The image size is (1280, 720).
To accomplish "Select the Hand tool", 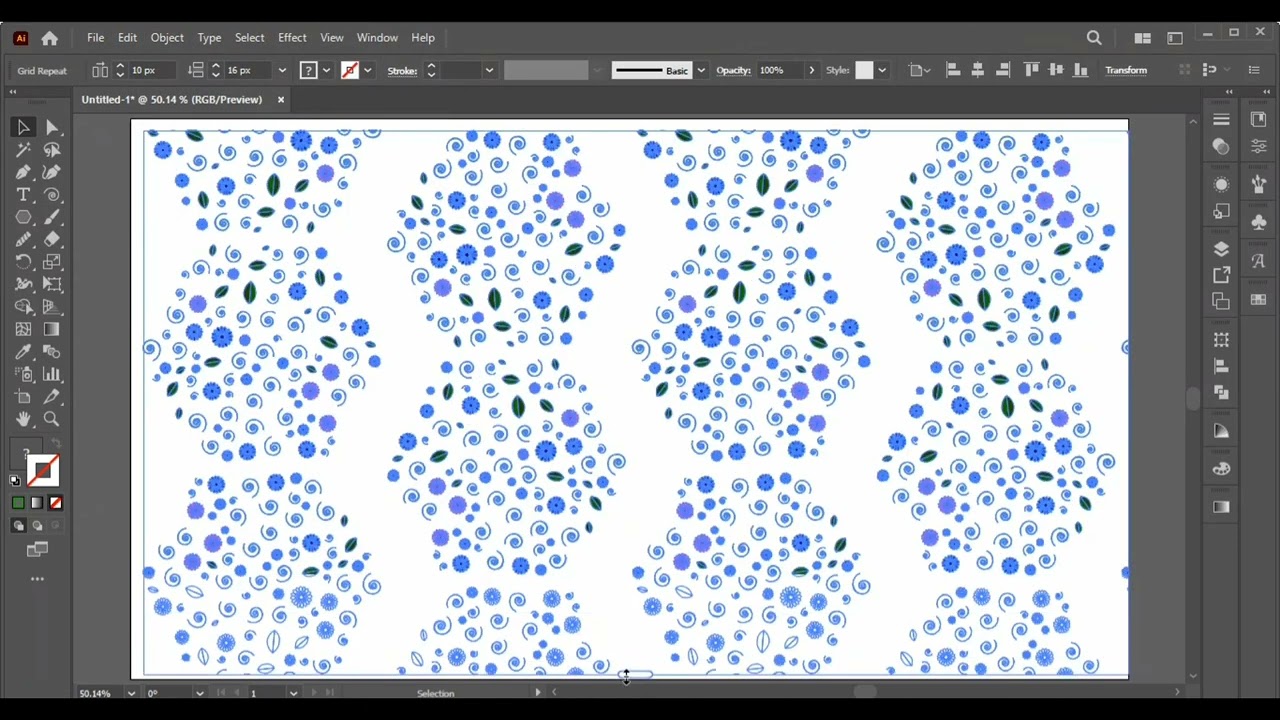I will click(x=23, y=420).
